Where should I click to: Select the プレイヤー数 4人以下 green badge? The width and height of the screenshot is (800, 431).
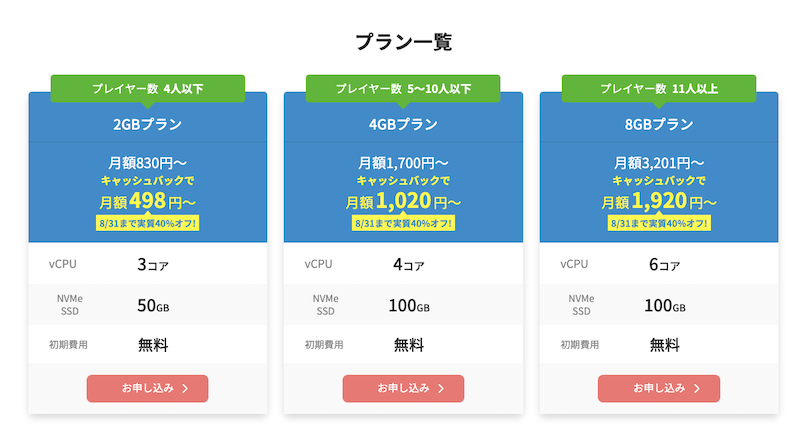click(x=148, y=89)
